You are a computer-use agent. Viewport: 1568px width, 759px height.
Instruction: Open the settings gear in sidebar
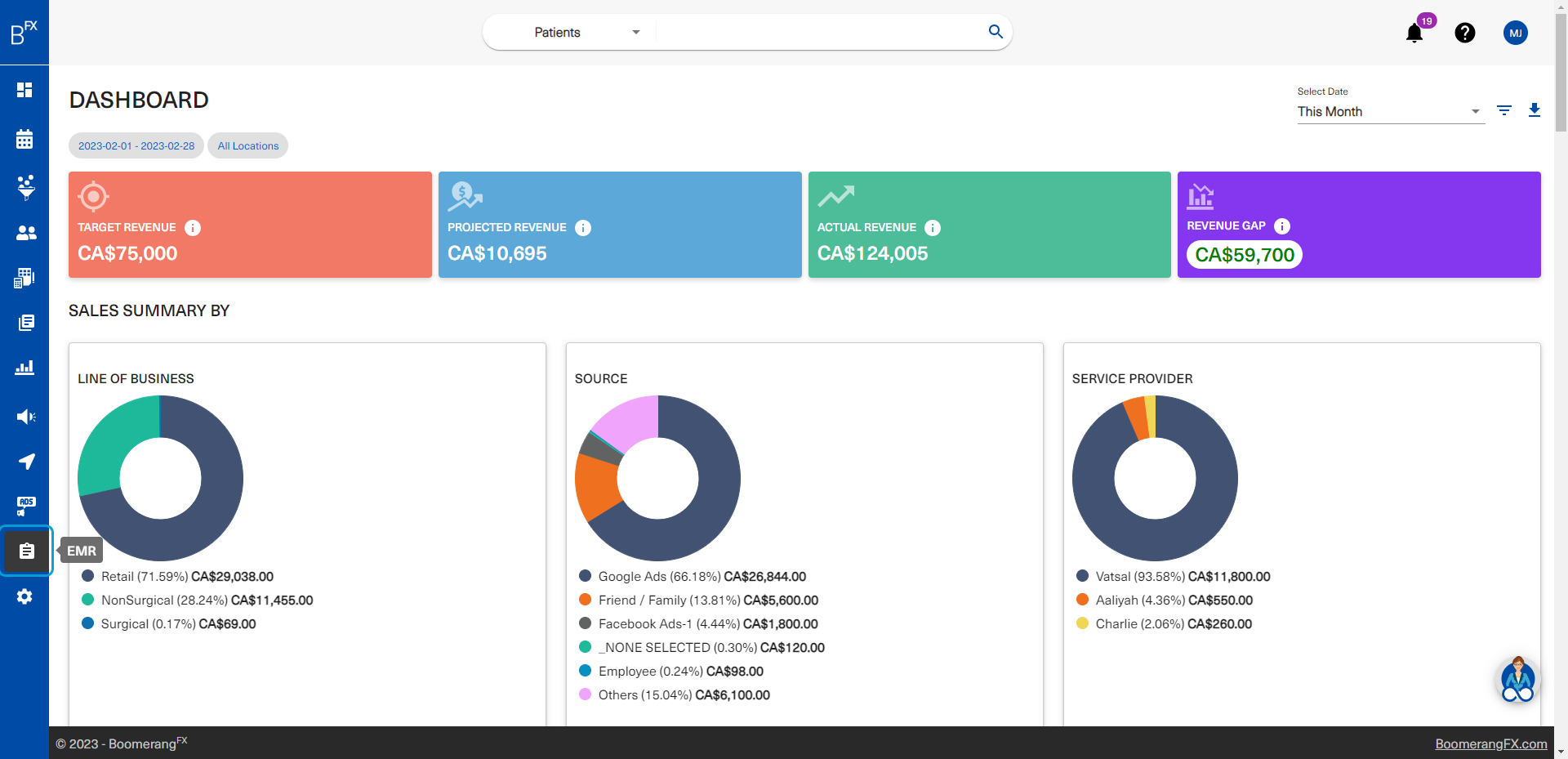pyautogui.click(x=24, y=596)
